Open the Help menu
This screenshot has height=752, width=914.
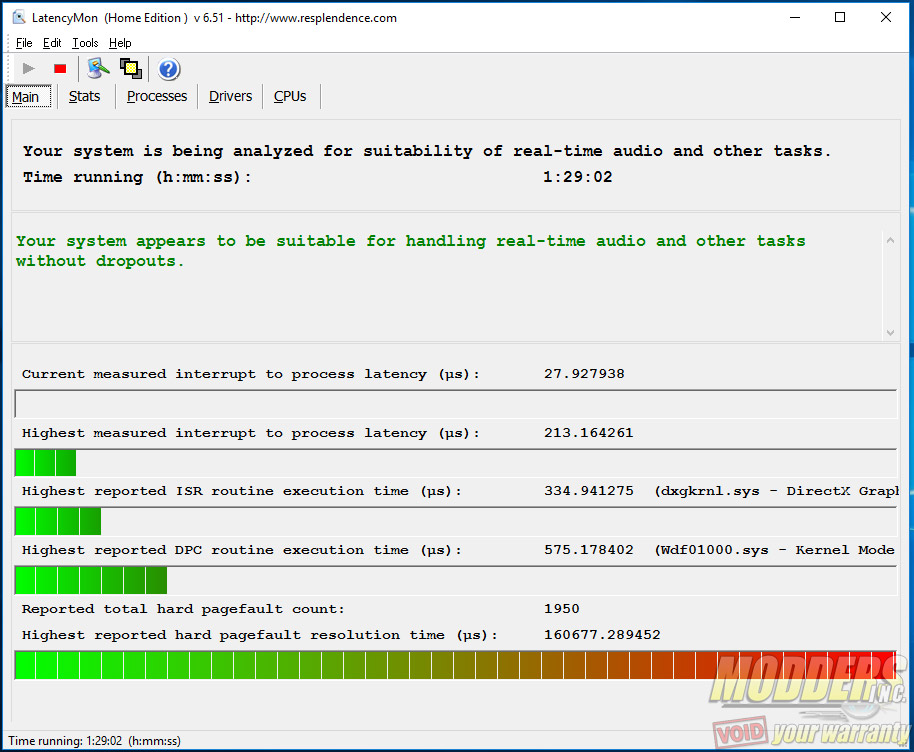click(x=120, y=43)
